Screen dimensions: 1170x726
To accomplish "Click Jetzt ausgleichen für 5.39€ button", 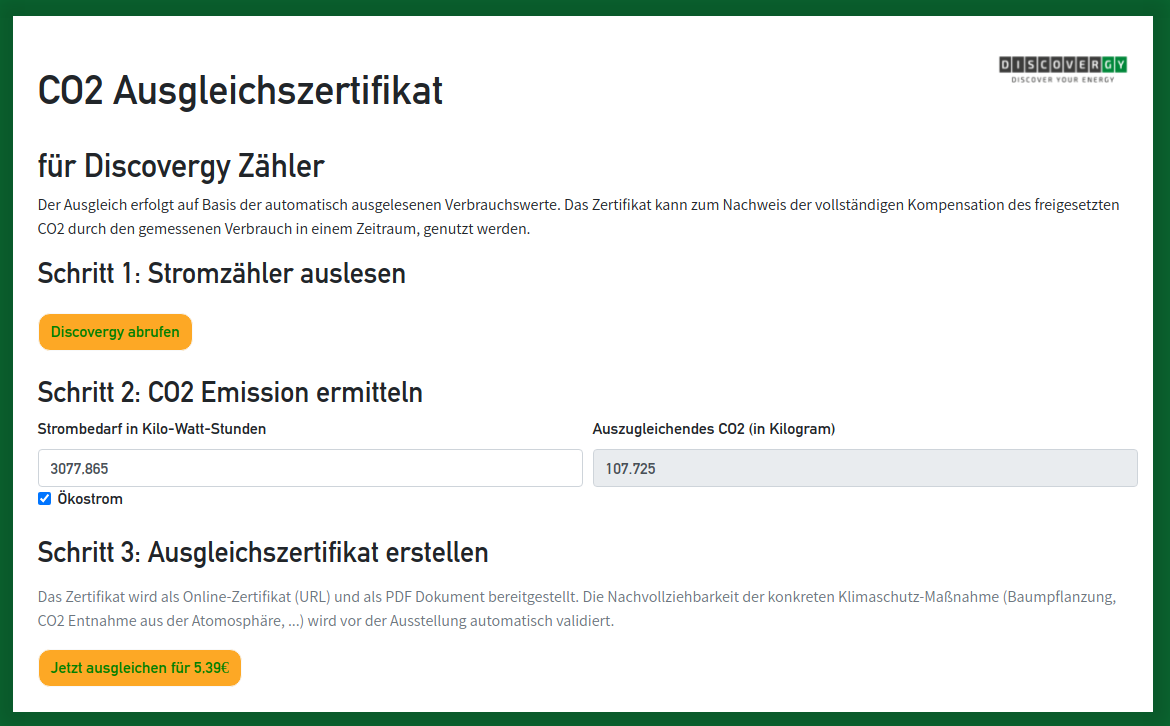I will (140, 668).
